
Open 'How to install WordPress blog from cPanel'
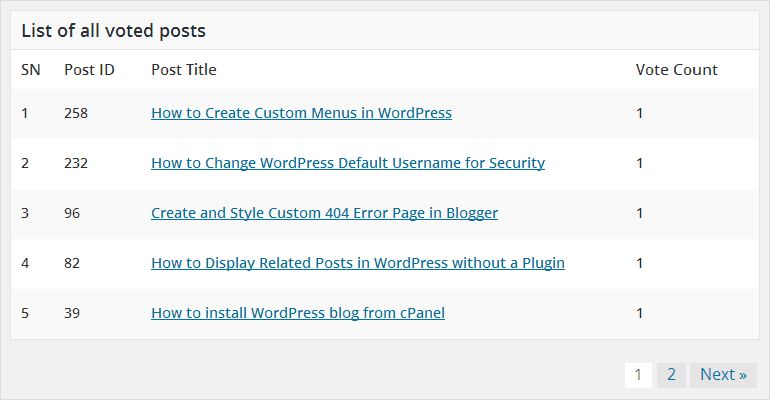(x=298, y=313)
